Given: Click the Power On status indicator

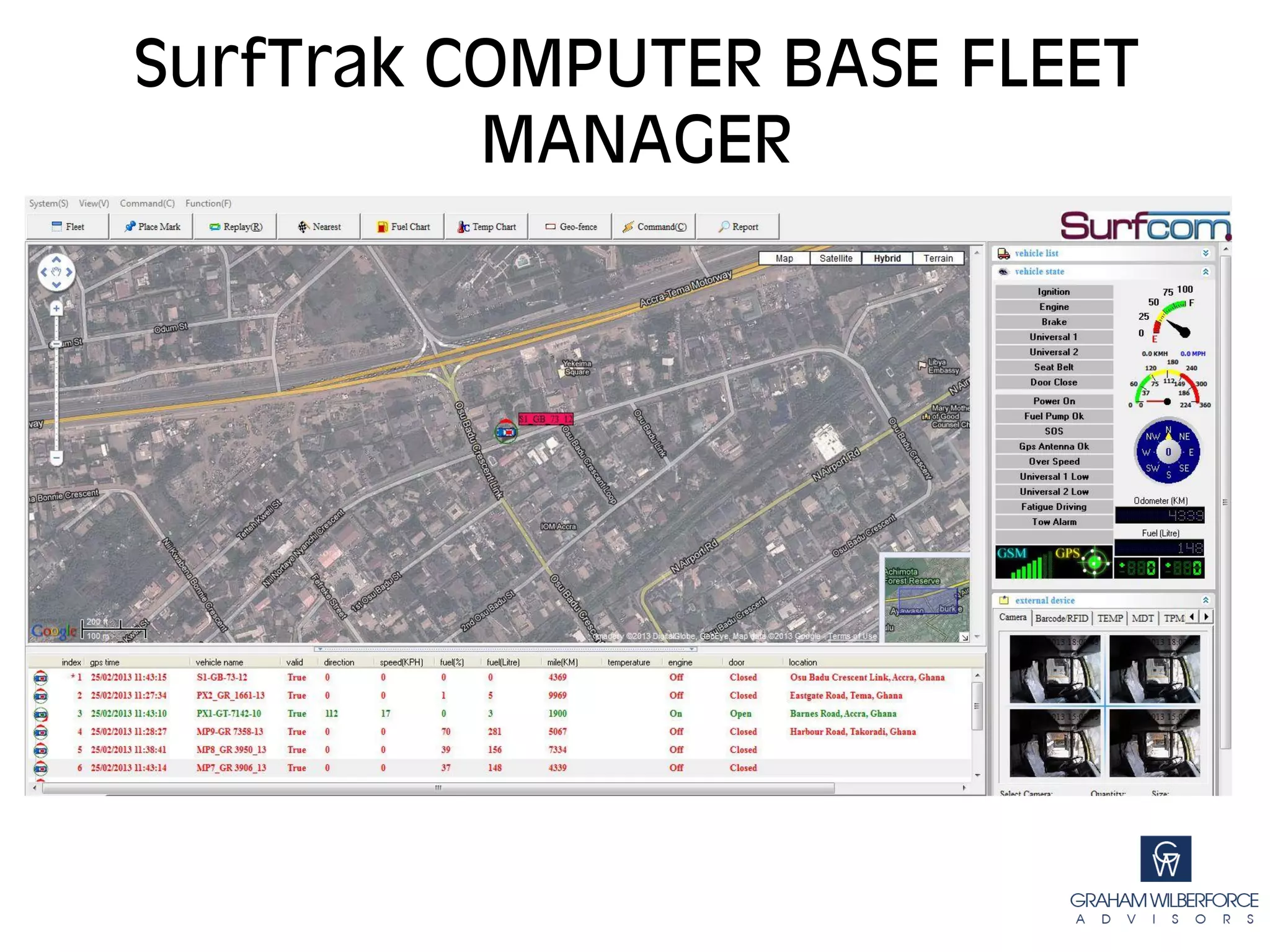Looking at the screenshot, I should (x=1054, y=401).
